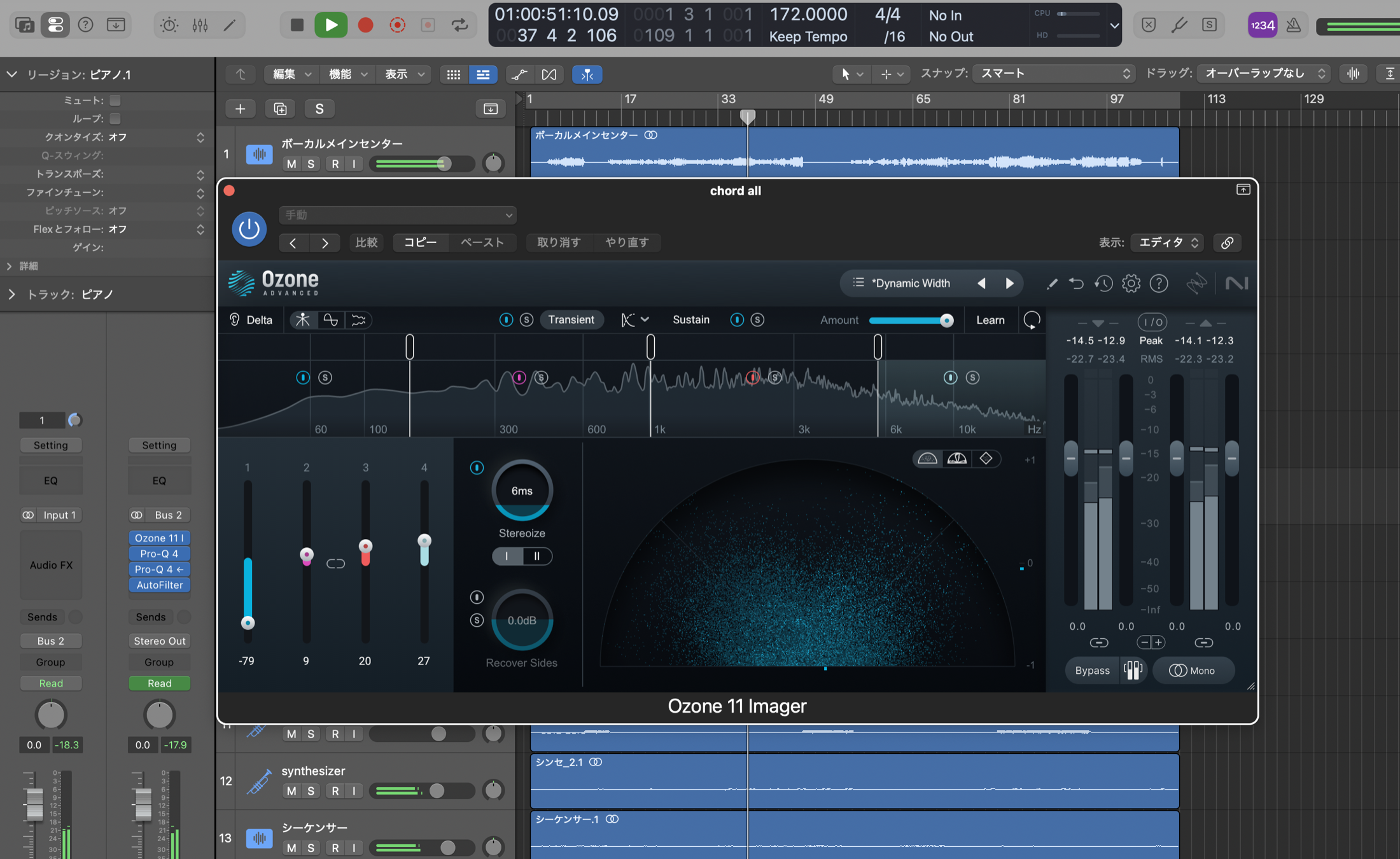Click the Learn button

pyautogui.click(x=990, y=320)
